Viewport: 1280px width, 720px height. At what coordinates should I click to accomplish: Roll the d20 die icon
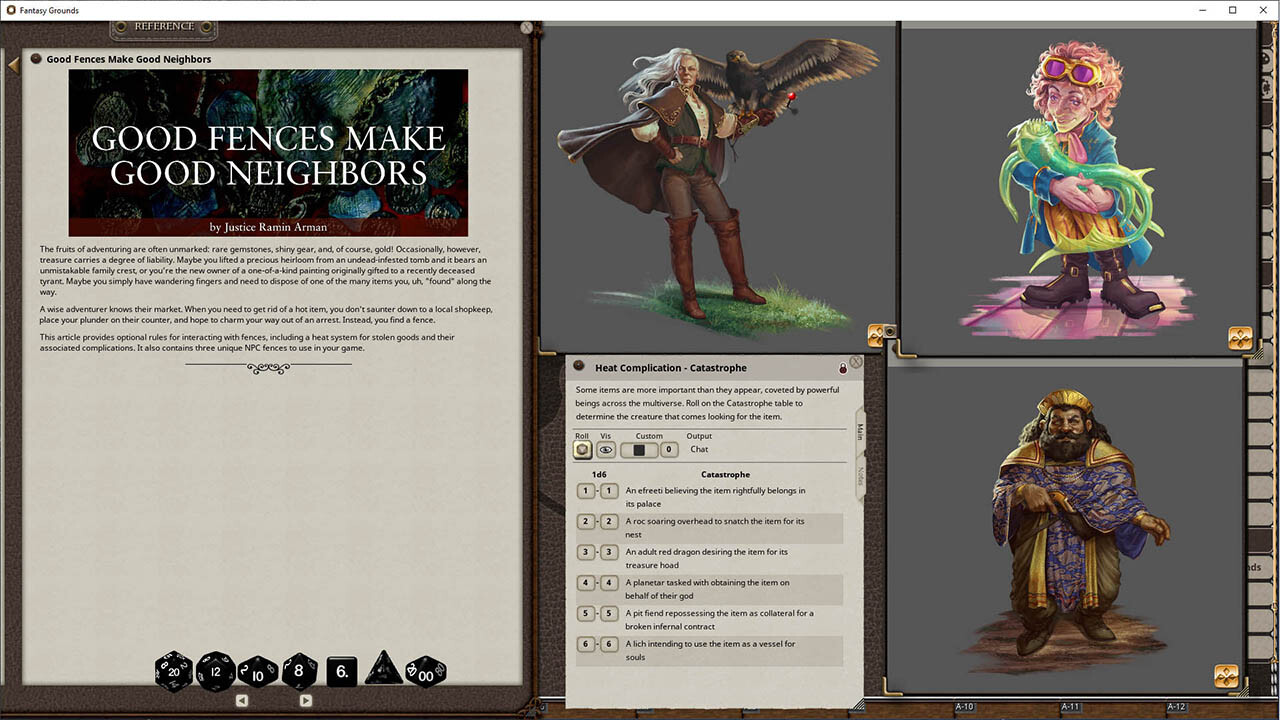point(173,671)
